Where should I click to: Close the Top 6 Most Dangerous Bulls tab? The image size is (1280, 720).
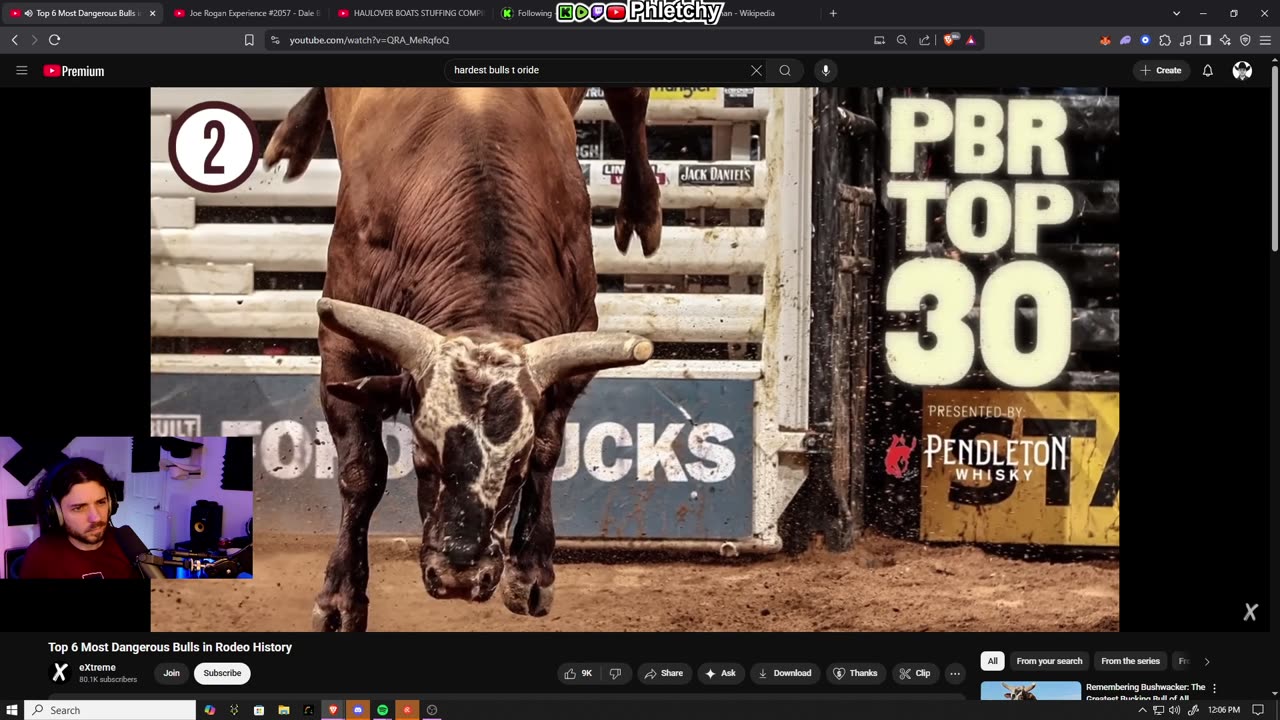tap(152, 13)
